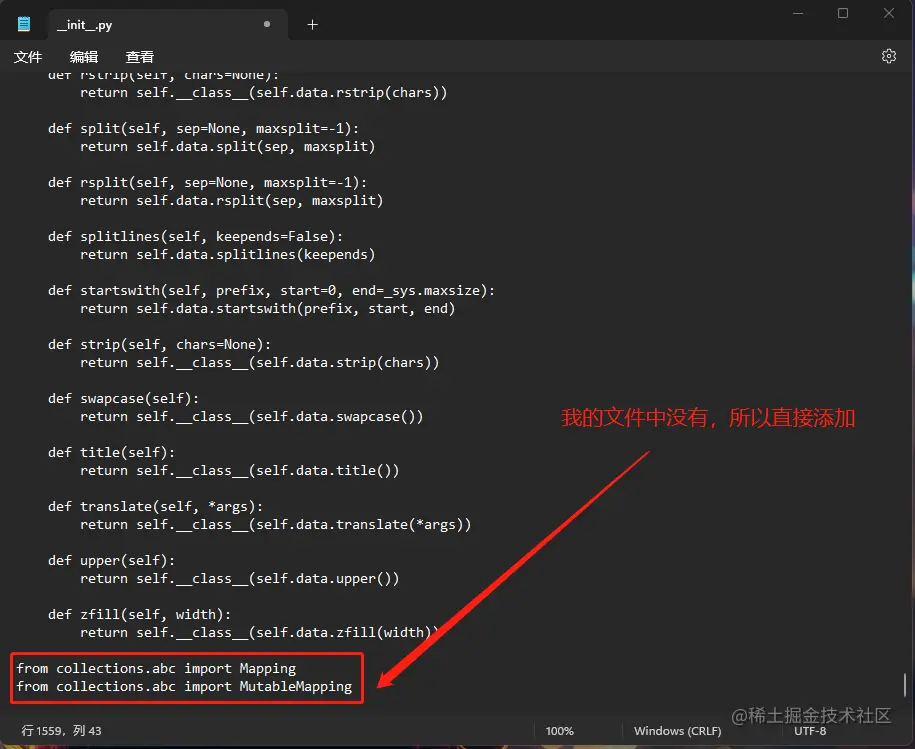Click the line returning self.data.zfill(width)
This screenshot has height=749, width=915.
(260, 633)
